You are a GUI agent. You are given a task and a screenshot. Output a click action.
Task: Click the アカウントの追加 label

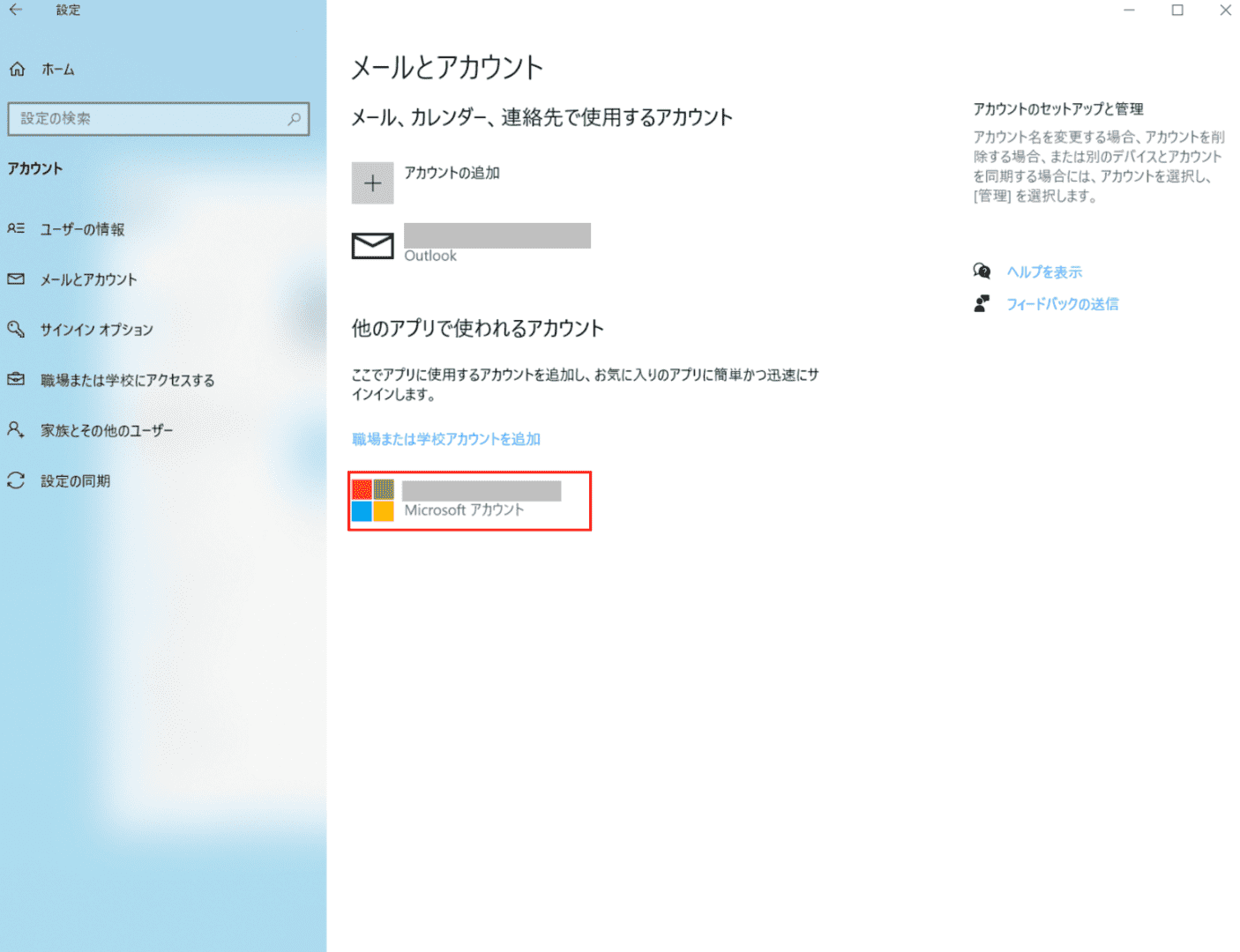click(x=452, y=173)
